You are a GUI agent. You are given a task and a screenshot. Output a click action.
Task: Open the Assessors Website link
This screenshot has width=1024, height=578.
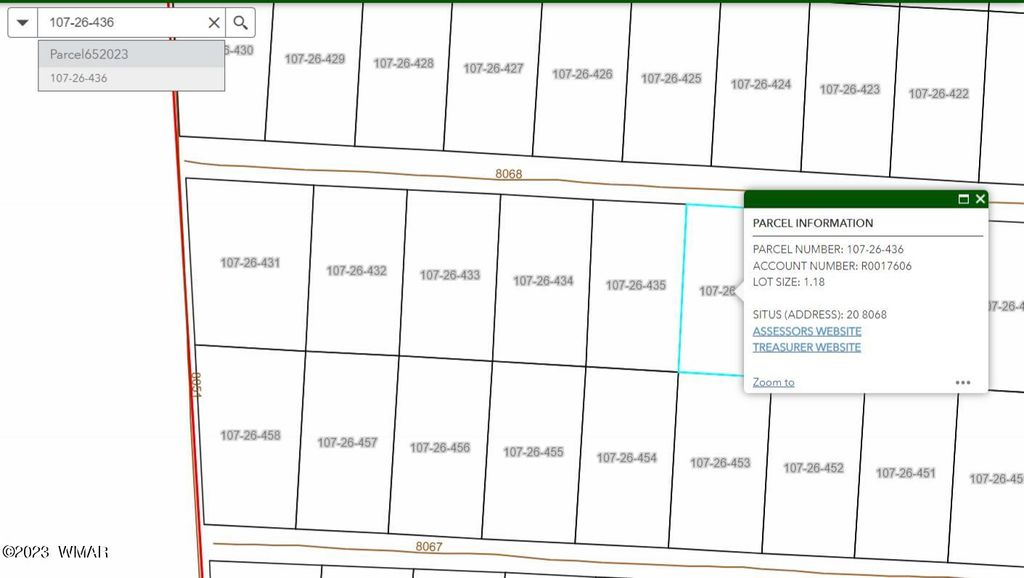tap(806, 331)
